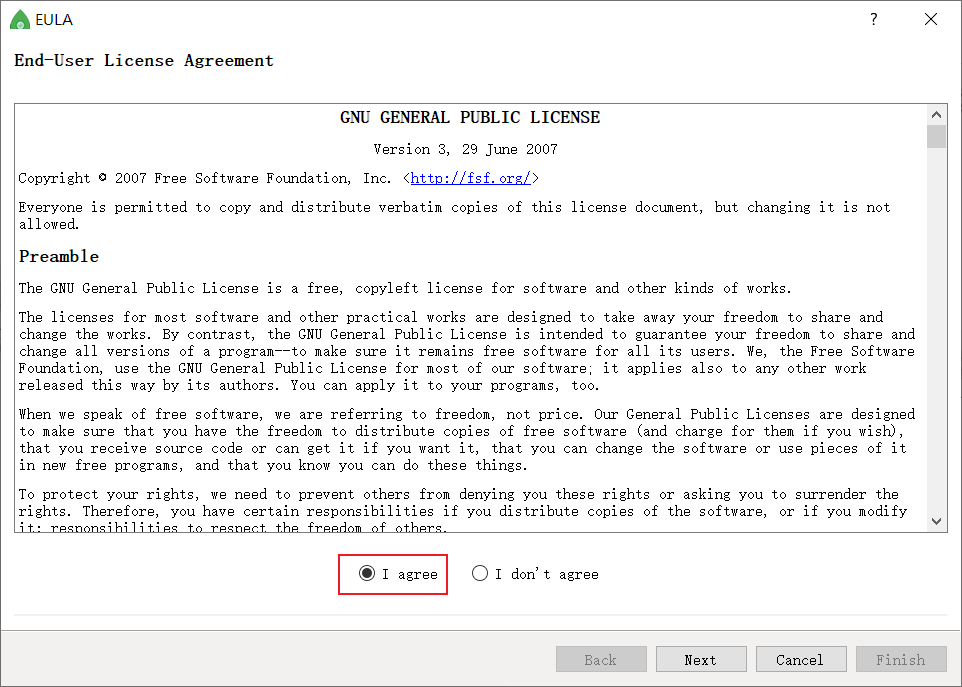This screenshot has height=687, width=962.
Task: Click the green EULA app icon
Action: pyautogui.click(x=20, y=20)
